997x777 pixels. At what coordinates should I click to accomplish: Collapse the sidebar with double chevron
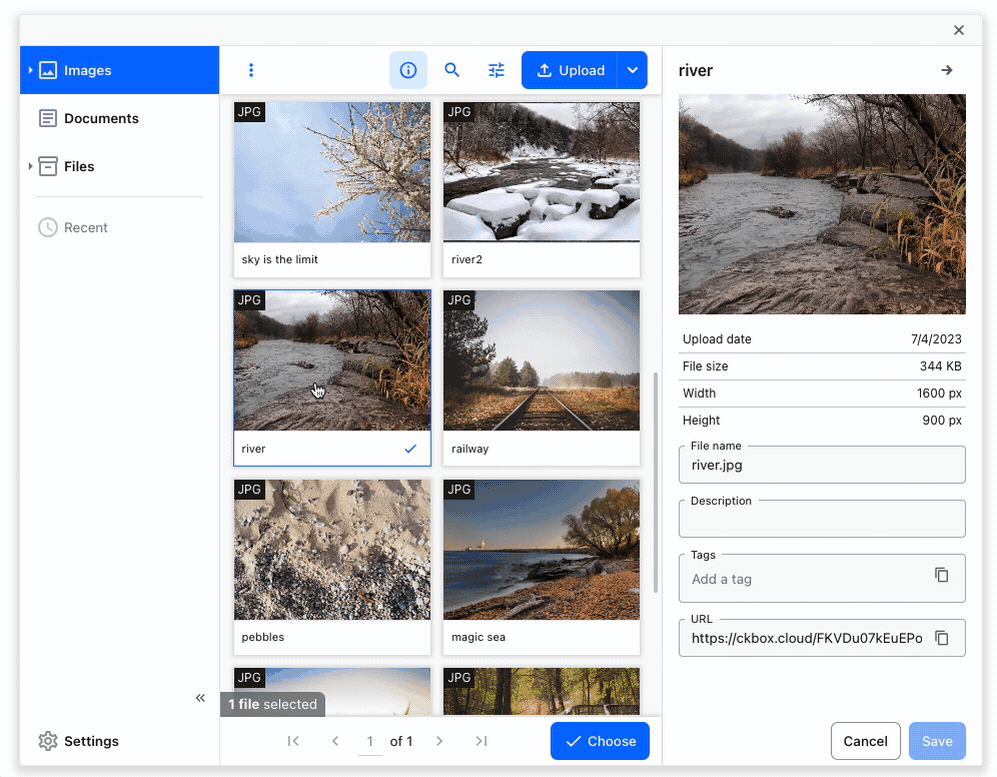pos(200,698)
